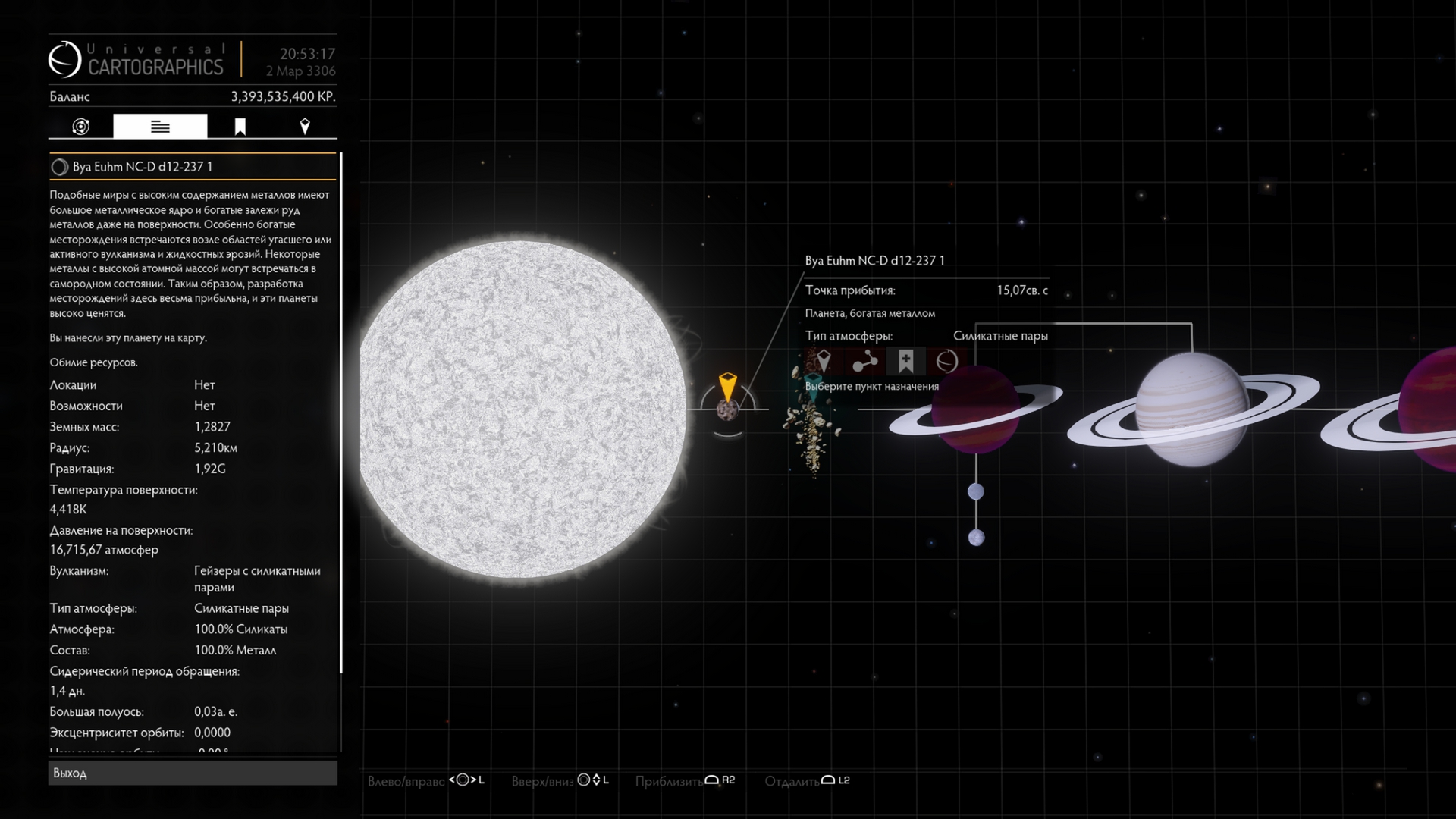Click the surface temperature value 4,418K
Viewport: 1456px width, 819px height.
point(68,510)
